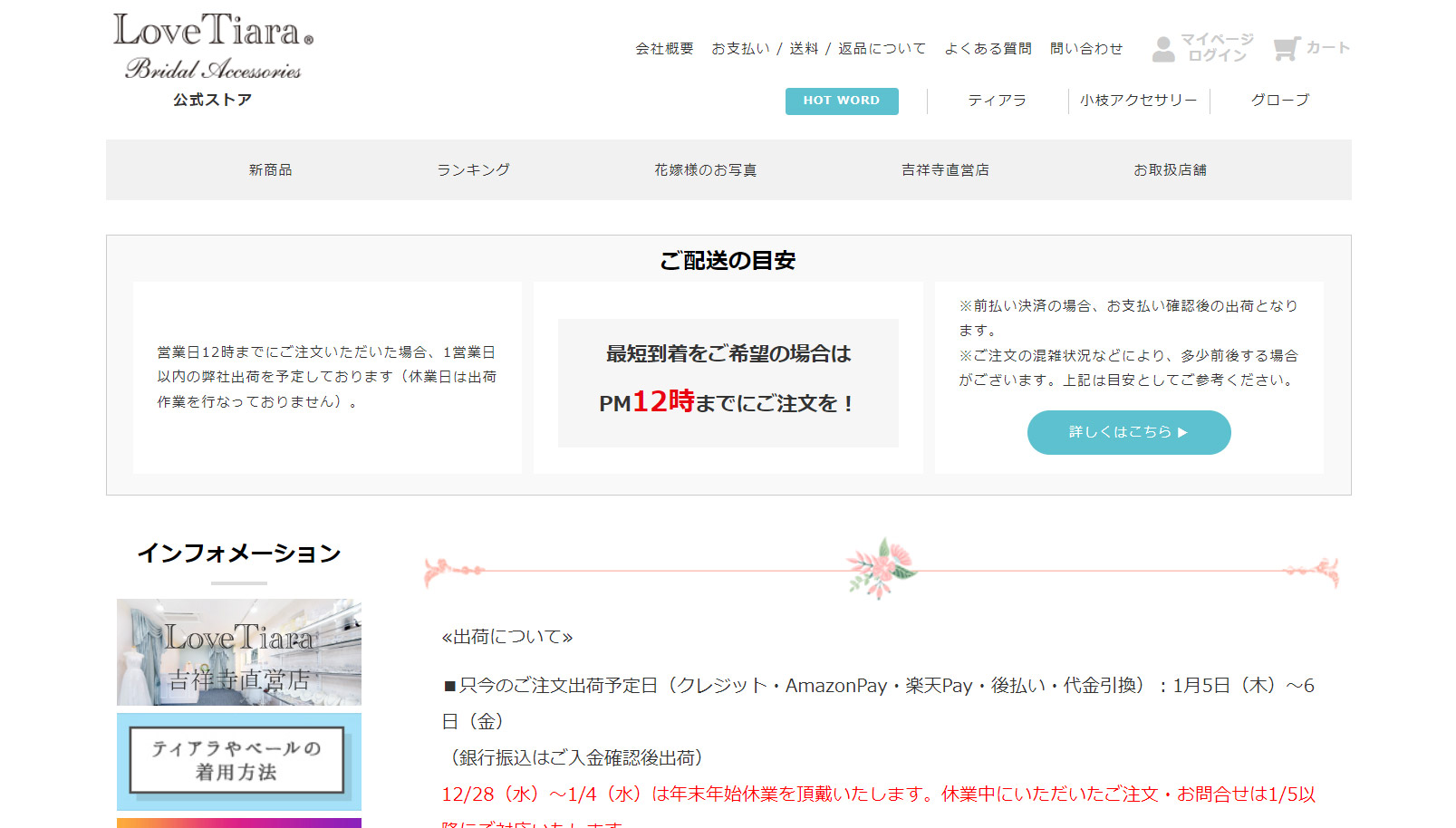Image resolution: width=1456 pixels, height=828 pixels.
Task: Open the ティアラやベールの着用方法 banner
Action: [238, 762]
